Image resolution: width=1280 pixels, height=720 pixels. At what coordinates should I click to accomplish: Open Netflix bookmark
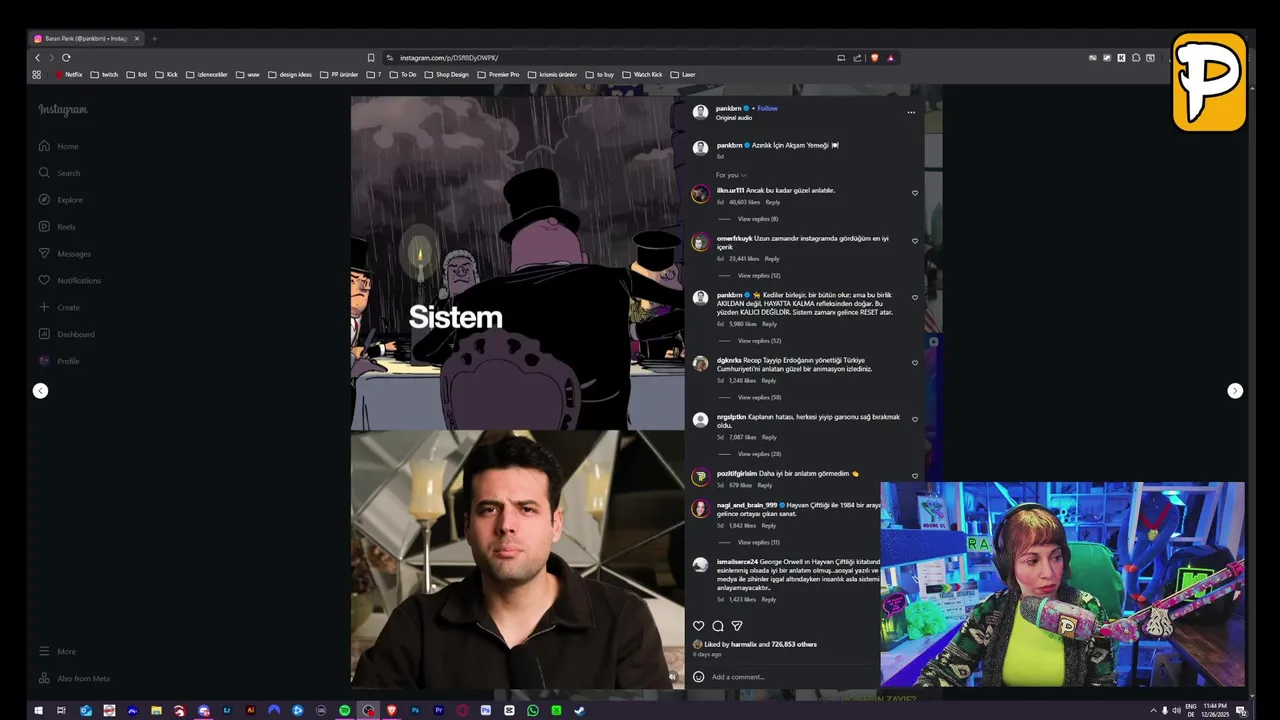pyautogui.click(x=69, y=75)
